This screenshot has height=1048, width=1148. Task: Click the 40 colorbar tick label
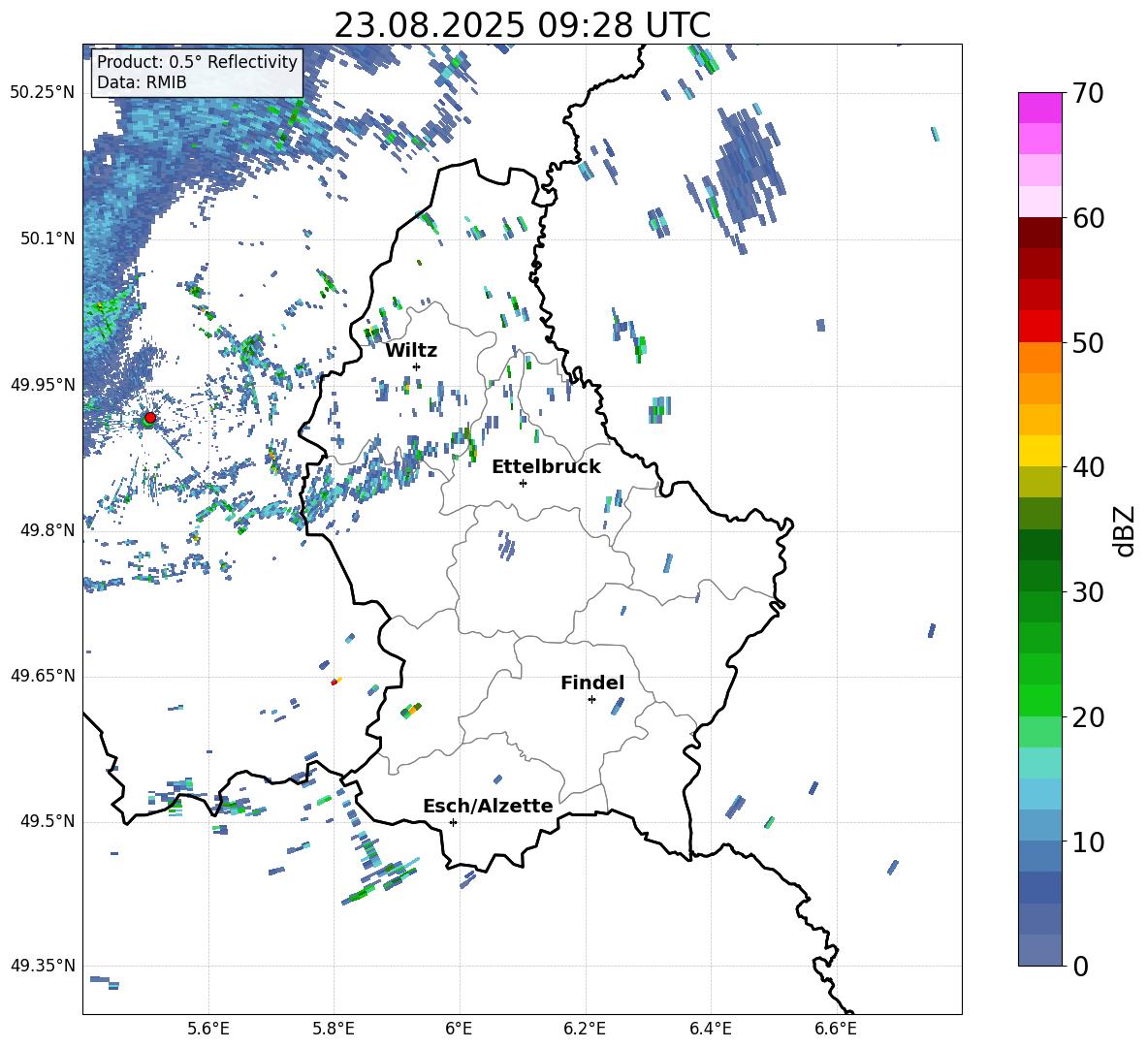tap(1087, 467)
